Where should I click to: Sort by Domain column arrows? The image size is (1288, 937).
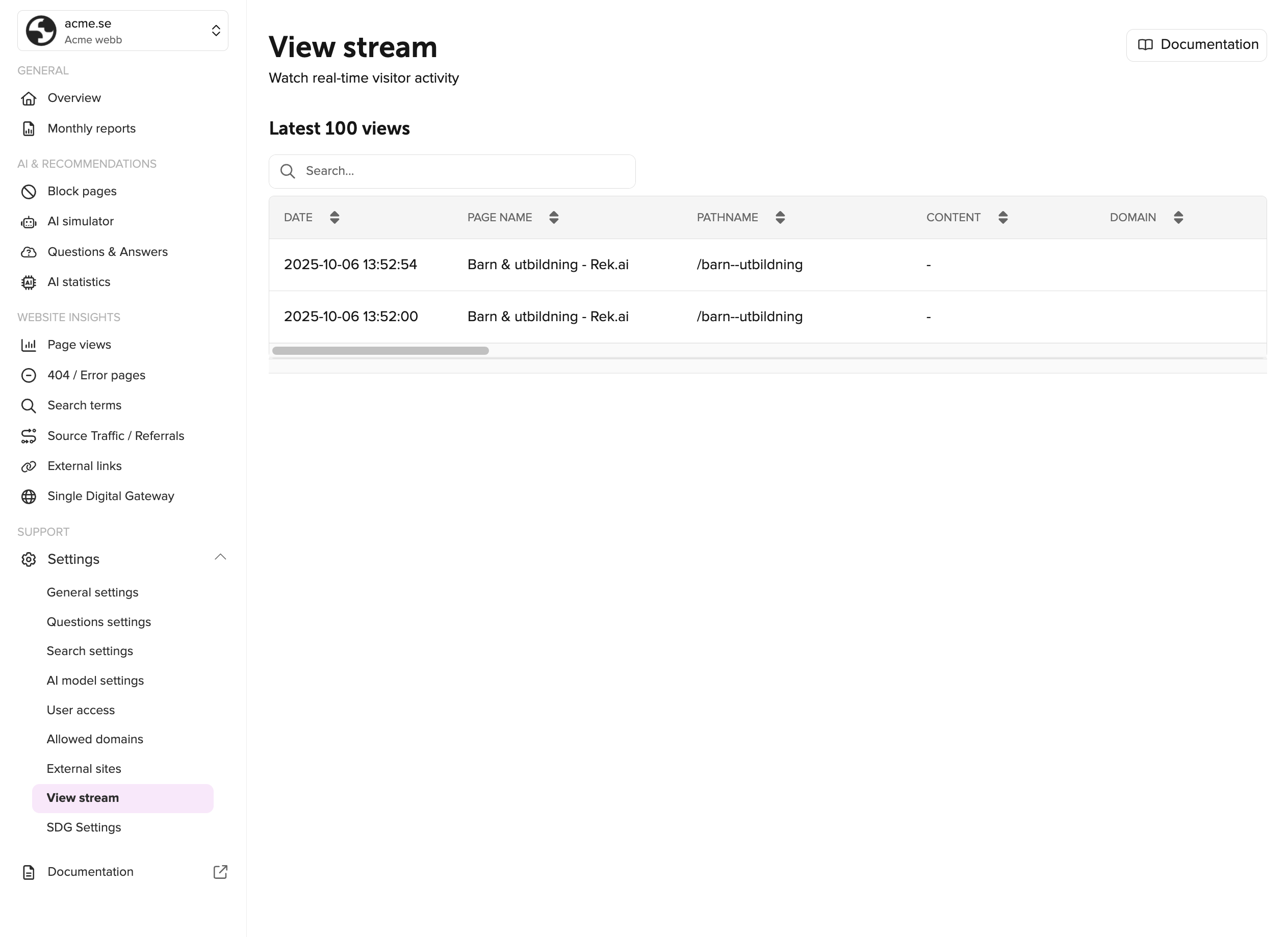pos(1178,218)
